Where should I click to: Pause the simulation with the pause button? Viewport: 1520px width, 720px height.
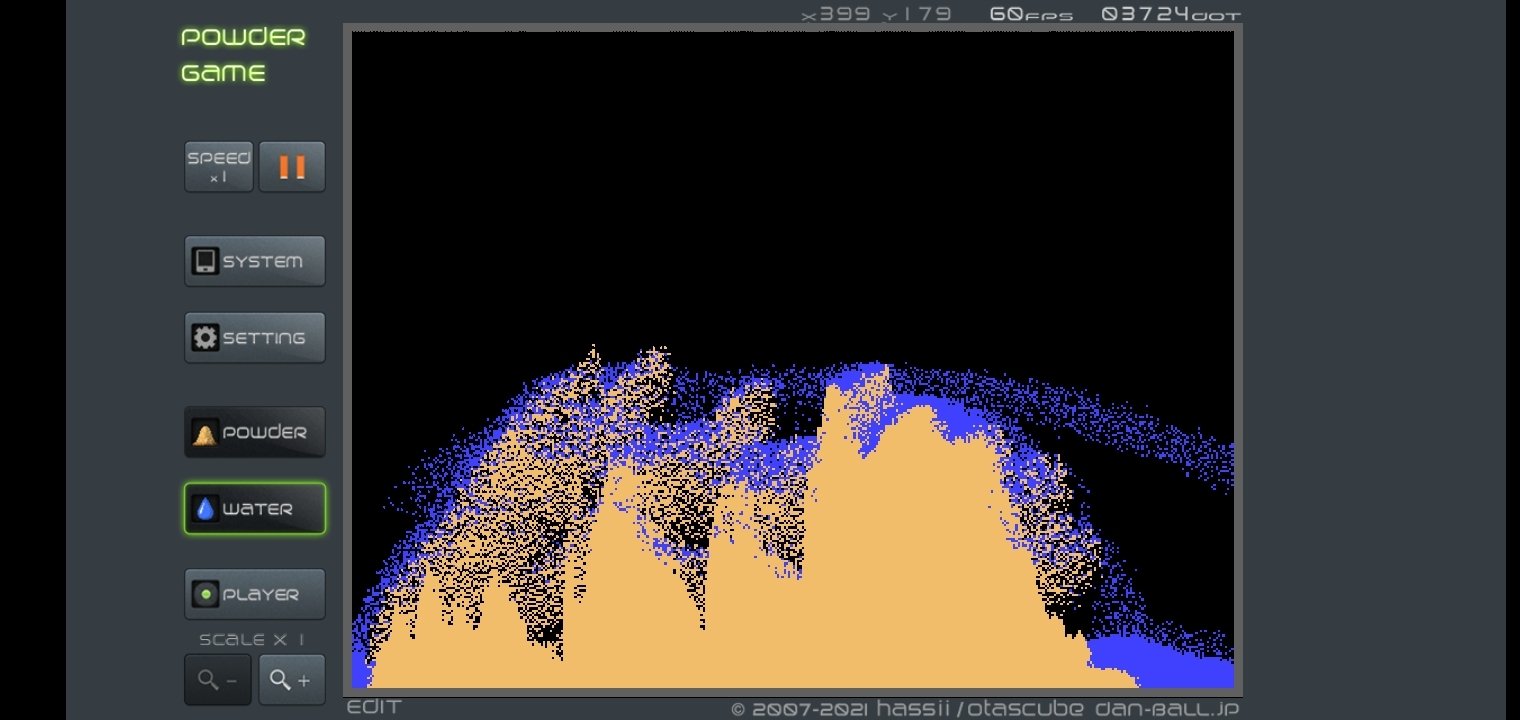click(x=292, y=166)
